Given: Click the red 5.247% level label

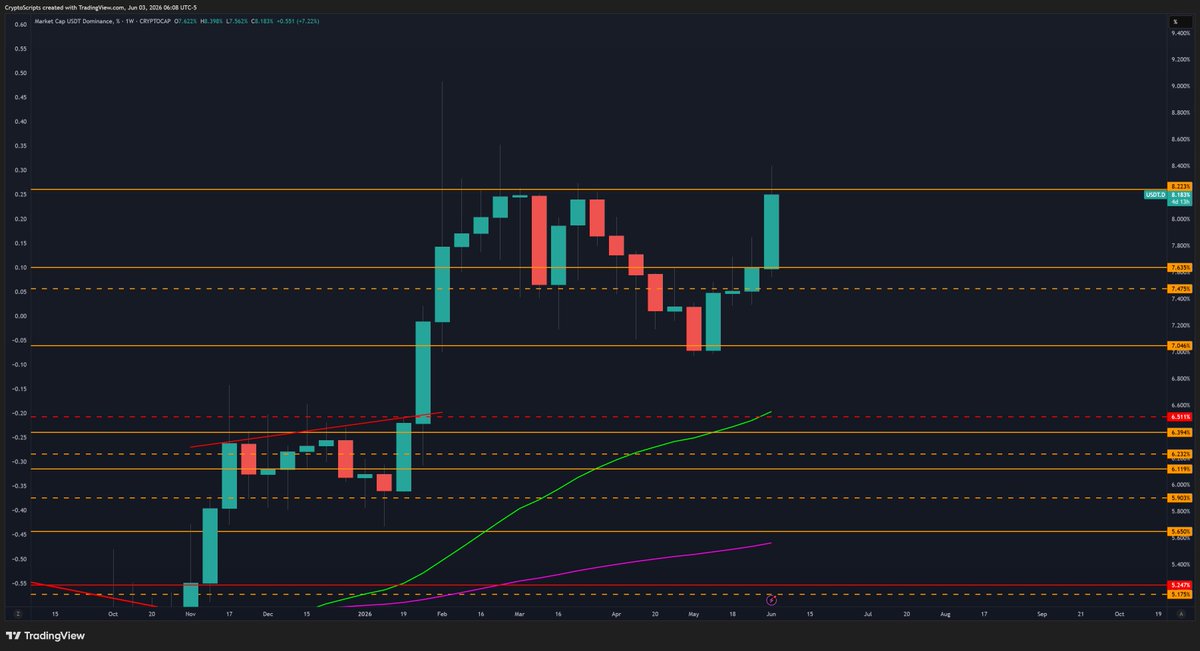Looking at the screenshot, I should 1178,584.
